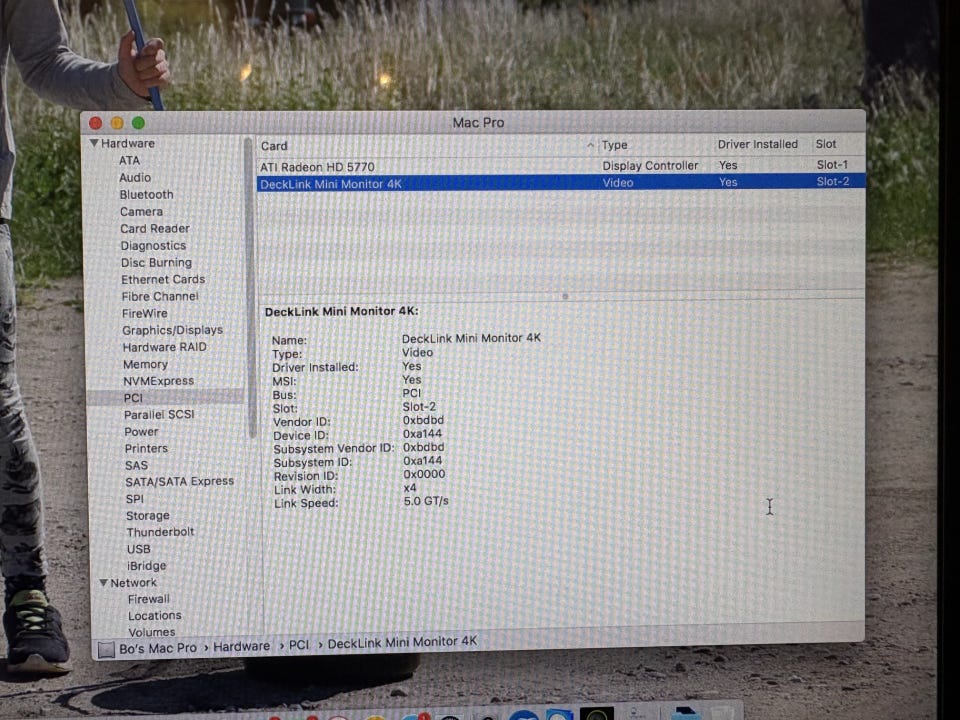Viewport: 960px width, 720px height.
Task: Select Diagnostics in the sidebar
Action: pyautogui.click(x=153, y=246)
